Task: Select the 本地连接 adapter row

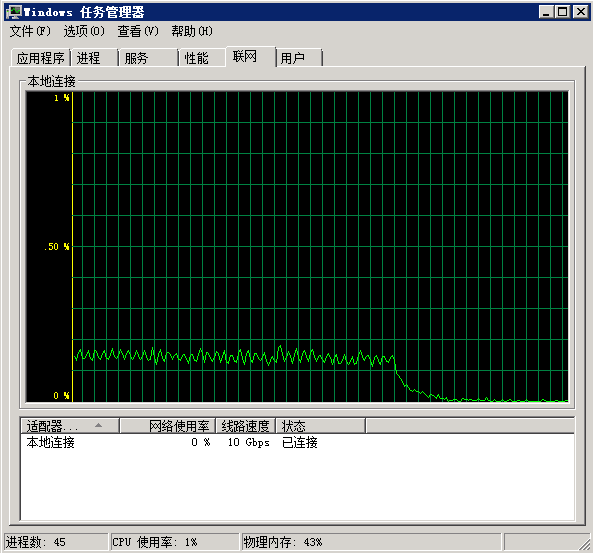Action: click(x=297, y=442)
